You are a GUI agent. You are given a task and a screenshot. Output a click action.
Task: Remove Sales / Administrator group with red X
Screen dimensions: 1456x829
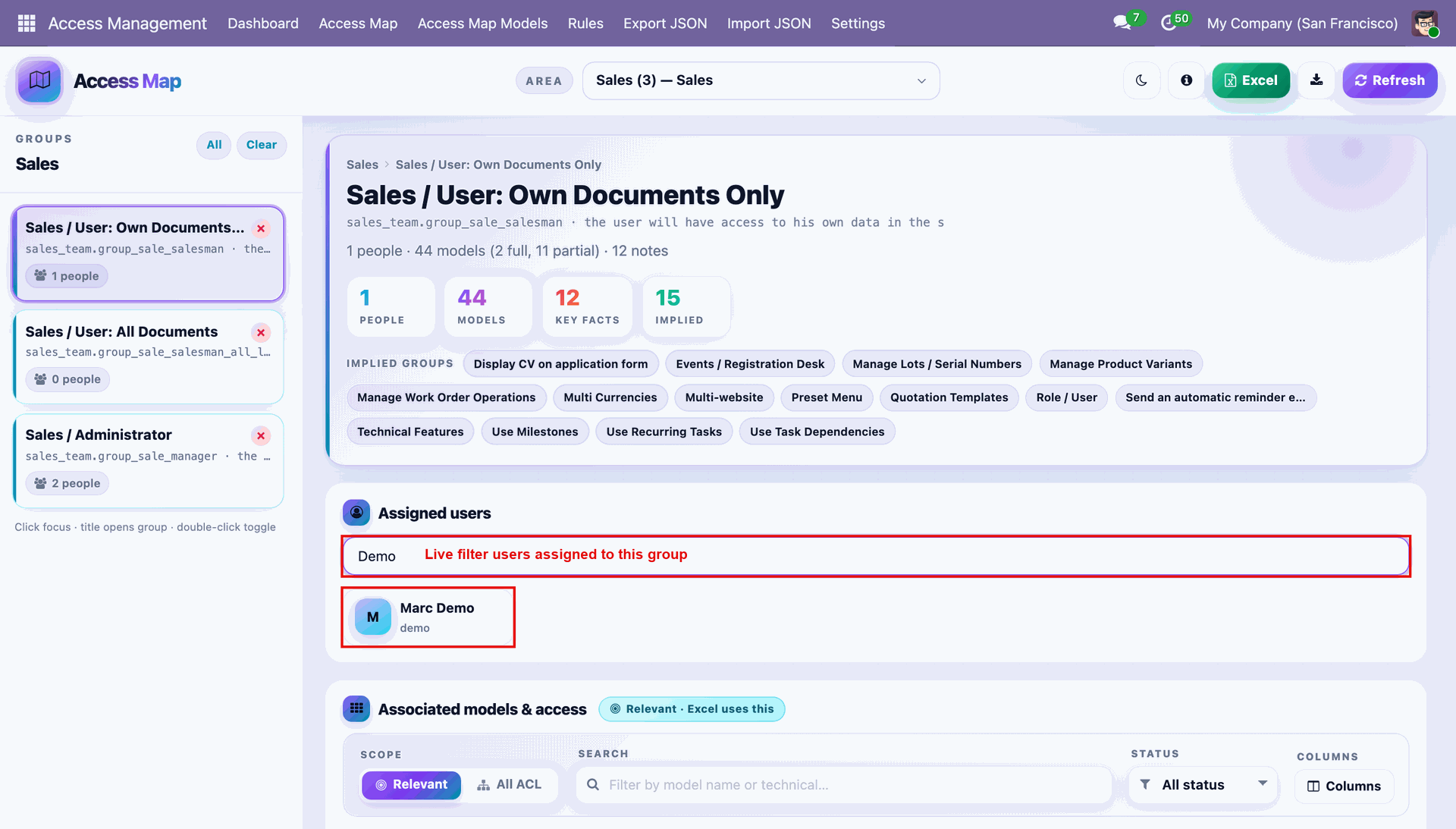coord(261,435)
